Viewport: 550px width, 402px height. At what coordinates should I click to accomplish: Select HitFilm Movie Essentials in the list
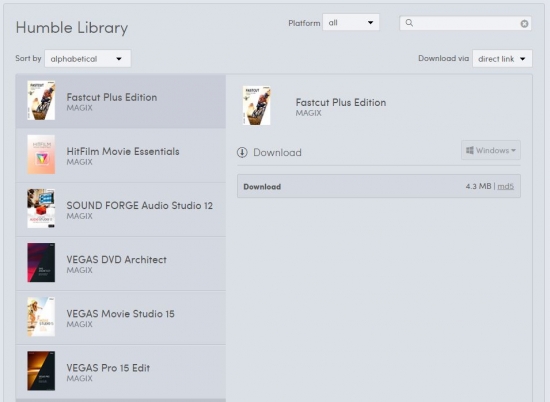(121, 155)
